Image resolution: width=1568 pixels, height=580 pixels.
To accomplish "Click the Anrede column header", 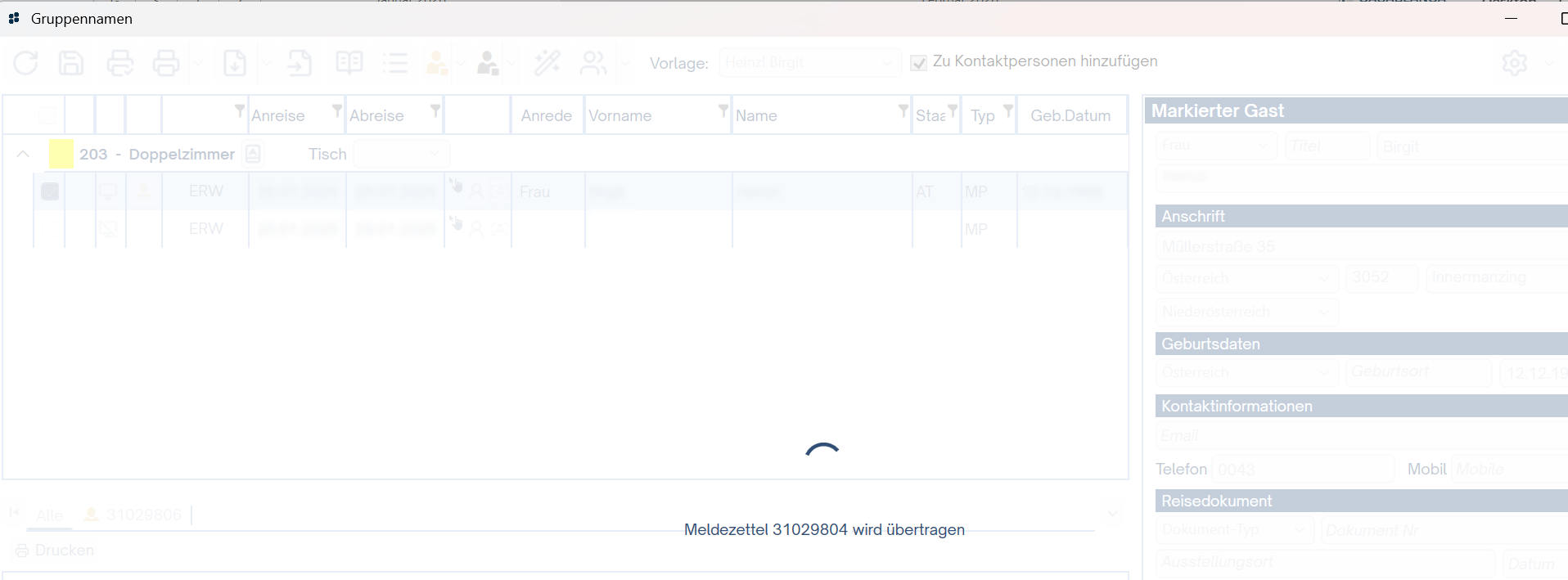I will pyautogui.click(x=547, y=116).
